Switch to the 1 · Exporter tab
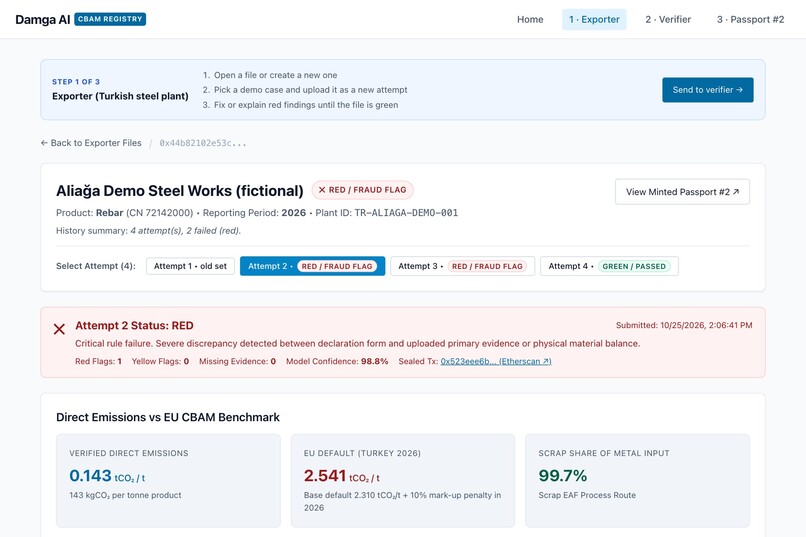The image size is (806, 537). [x=594, y=20]
